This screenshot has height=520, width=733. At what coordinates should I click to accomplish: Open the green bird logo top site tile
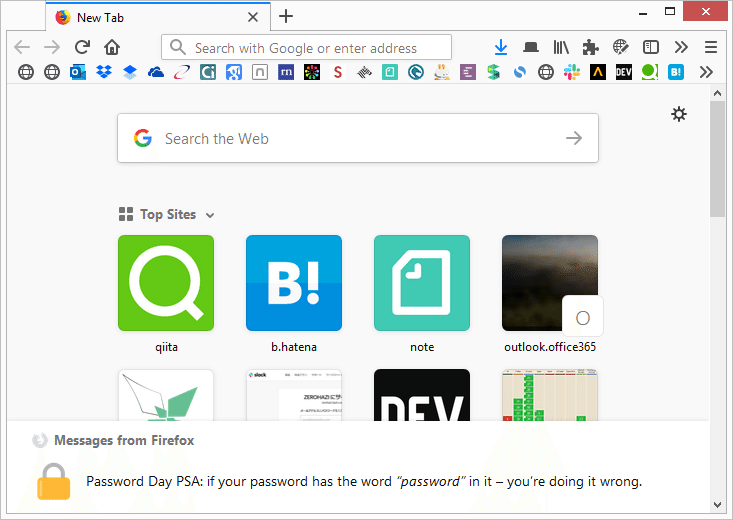[166, 395]
